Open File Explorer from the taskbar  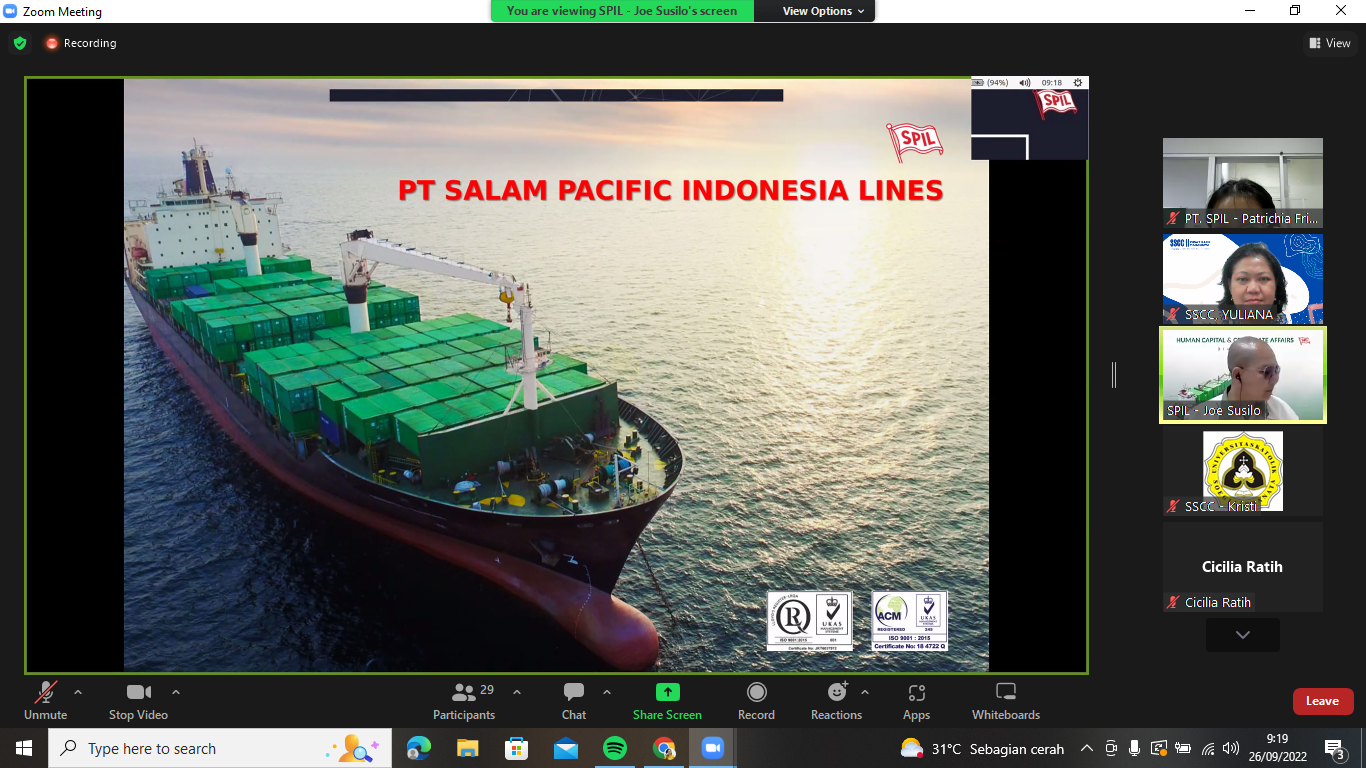coord(467,748)
